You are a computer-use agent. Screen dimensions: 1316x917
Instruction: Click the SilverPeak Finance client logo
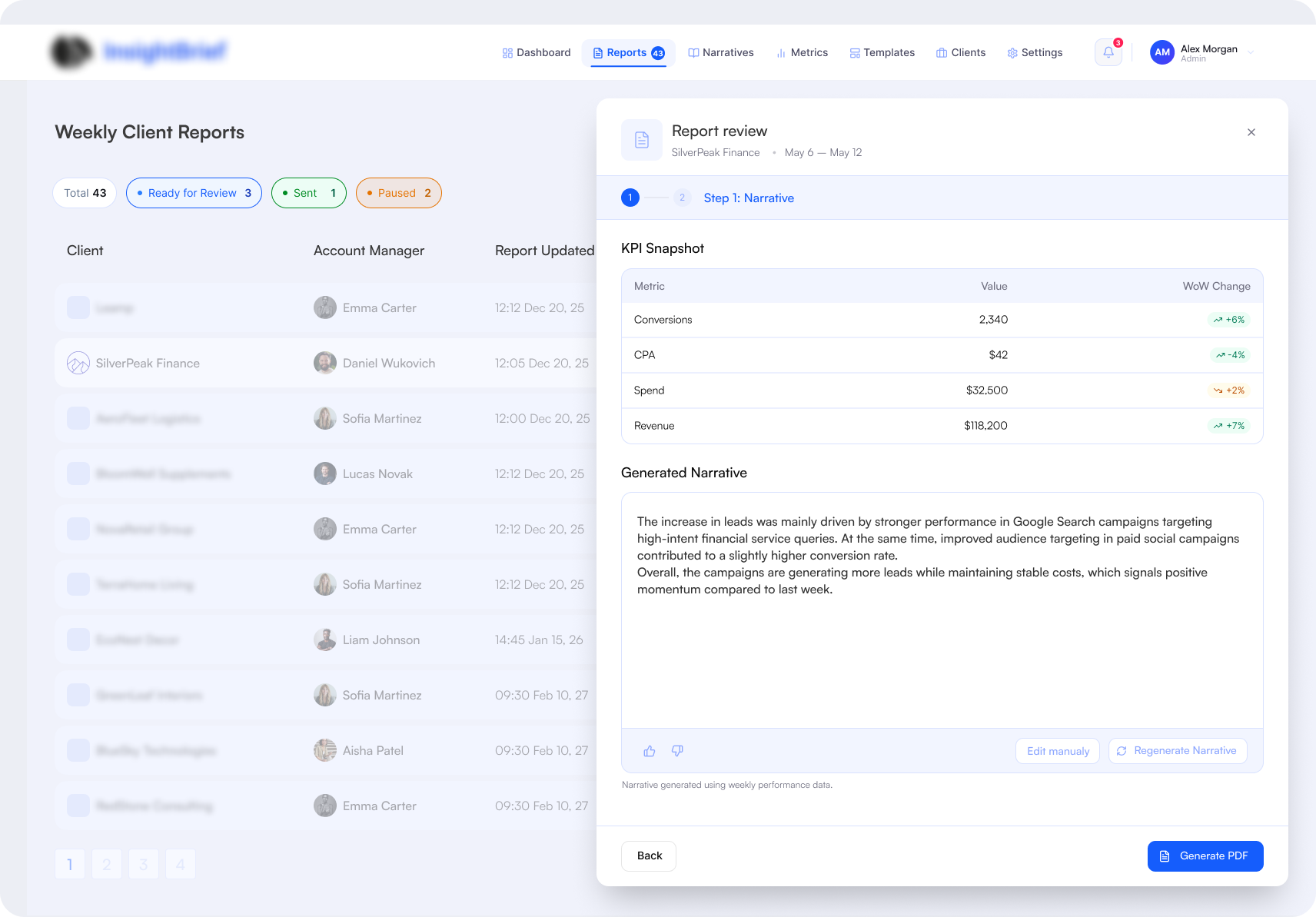tap(78, 363)
